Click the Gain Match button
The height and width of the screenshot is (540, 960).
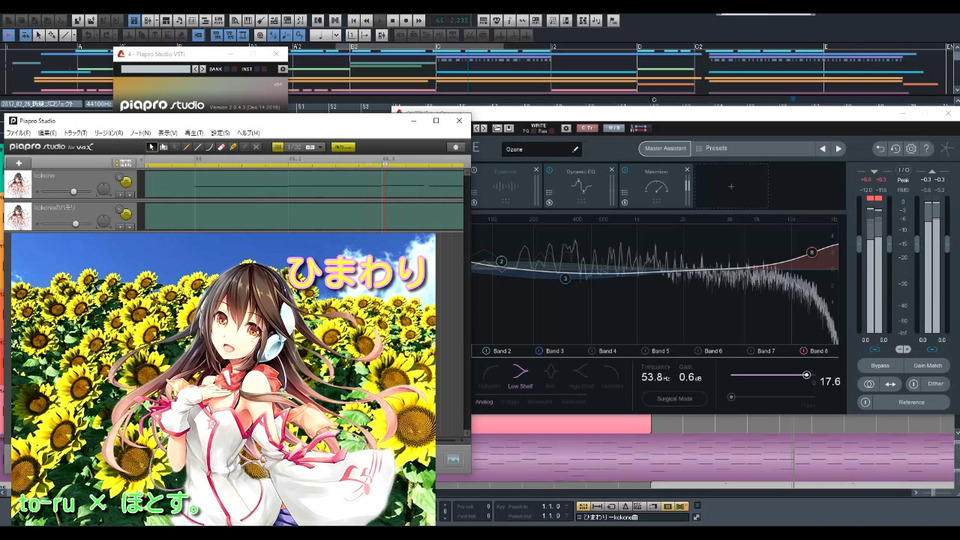point(928,366)
